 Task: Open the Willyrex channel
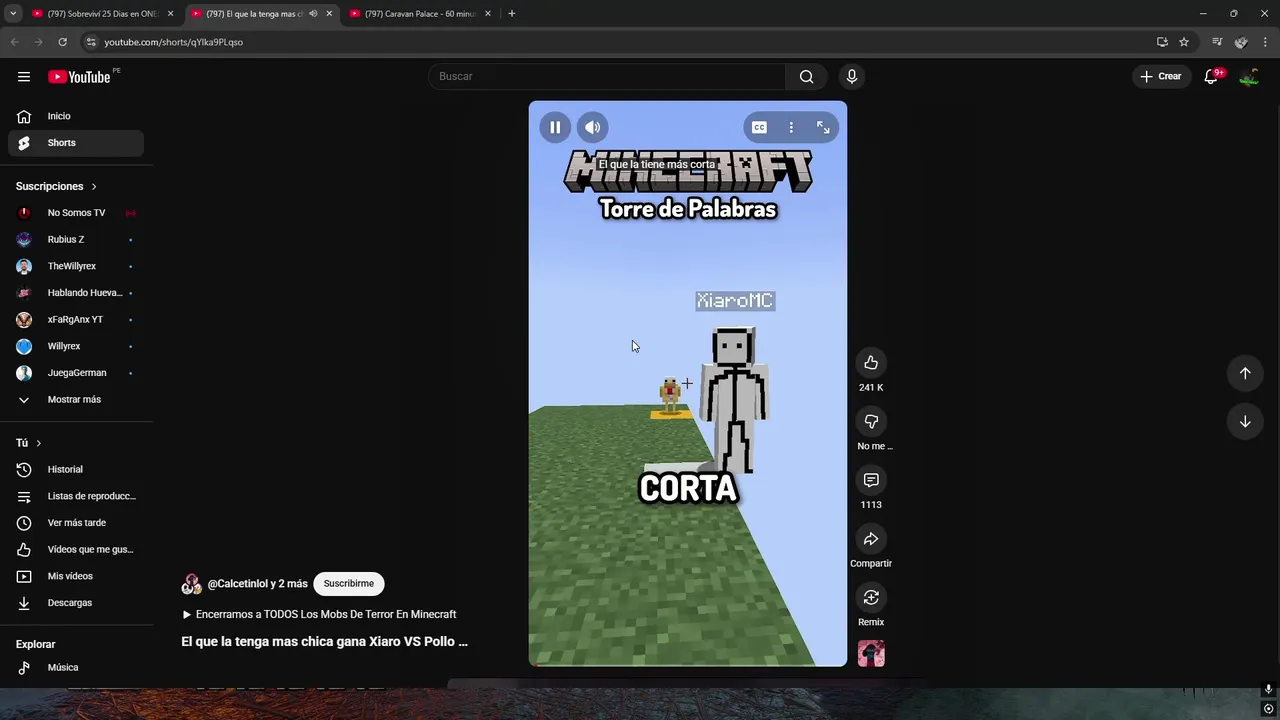[x=76, y=346]
